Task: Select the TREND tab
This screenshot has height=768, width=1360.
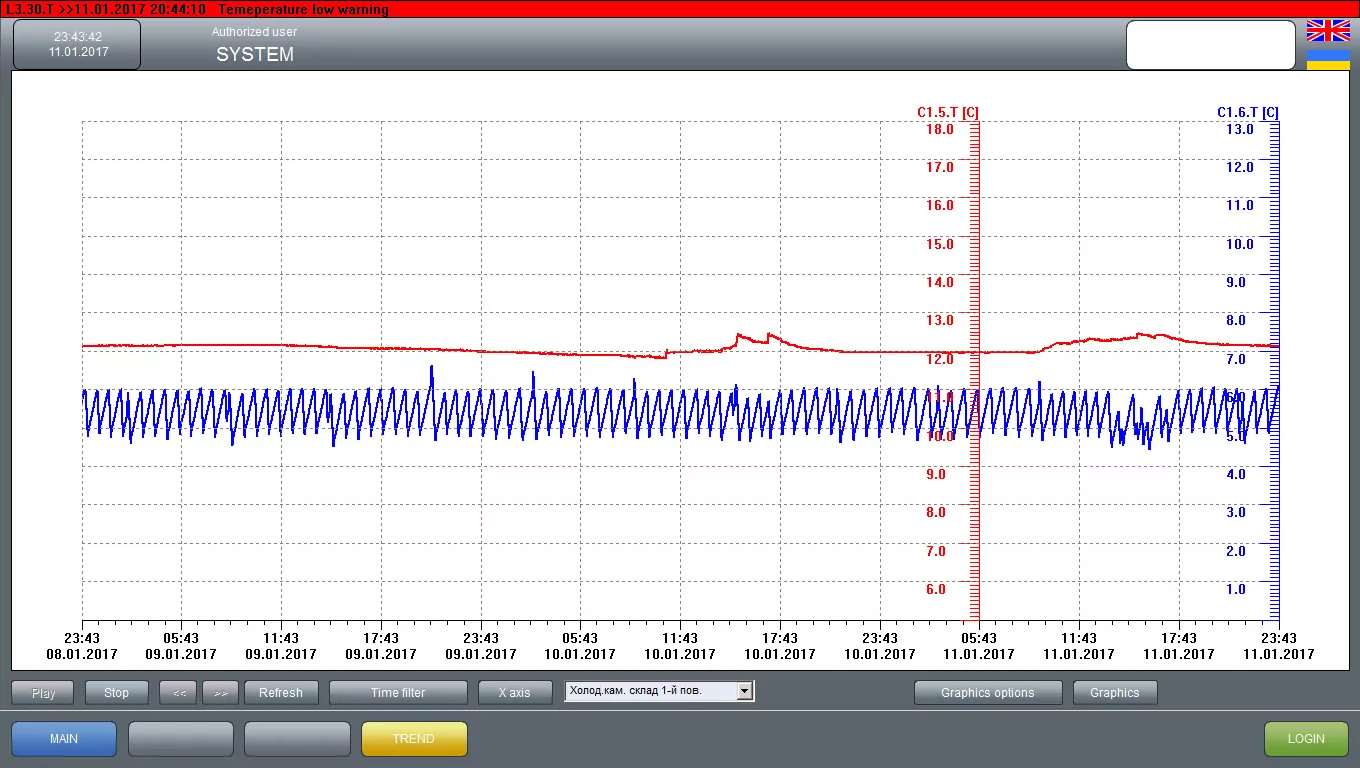Action: (413, 739)
